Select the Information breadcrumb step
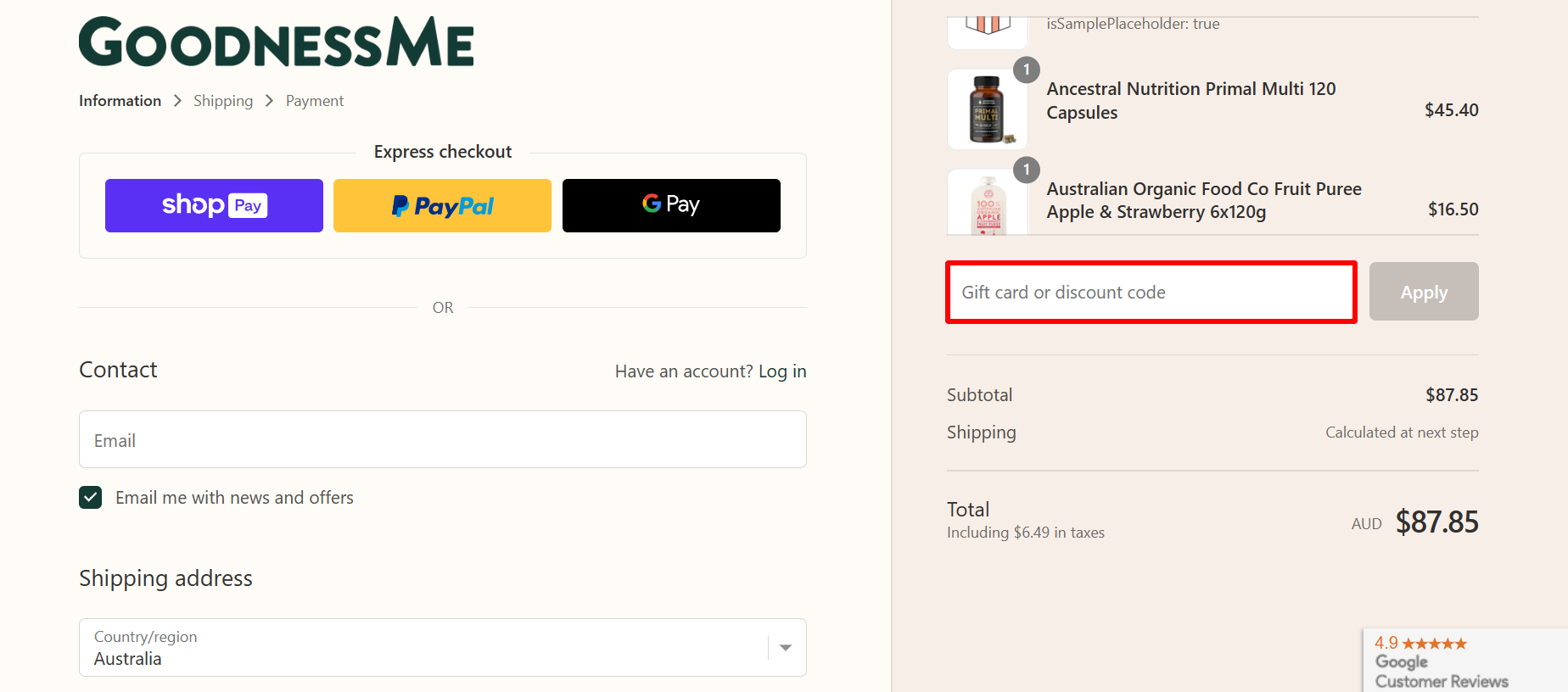This screenshot has width=1568, height=692. pyautogui.click(x=119, y=100)
